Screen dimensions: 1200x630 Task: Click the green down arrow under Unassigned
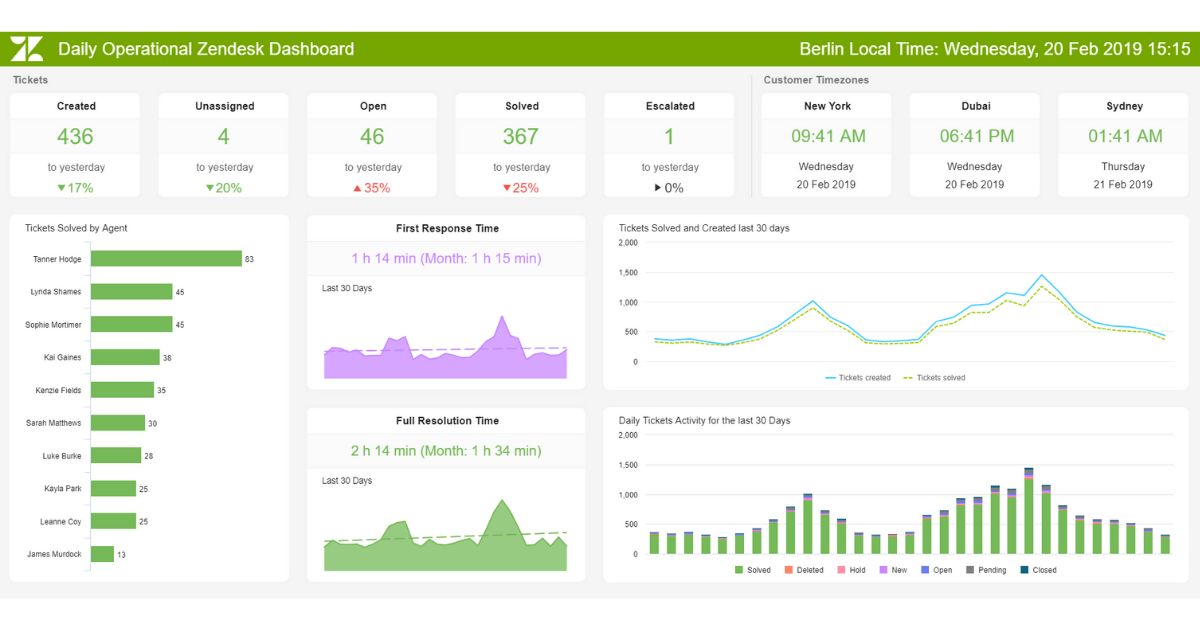pos(210,188)
